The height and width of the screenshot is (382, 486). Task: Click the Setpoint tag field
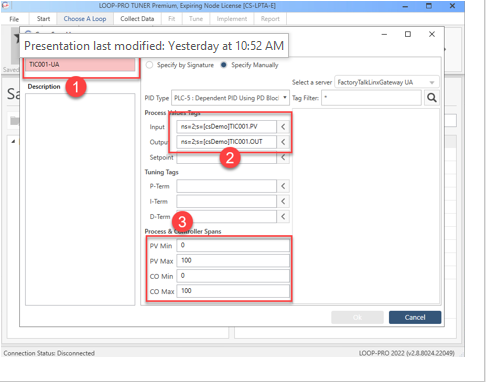pyautogui.click(x=226, y=157)
